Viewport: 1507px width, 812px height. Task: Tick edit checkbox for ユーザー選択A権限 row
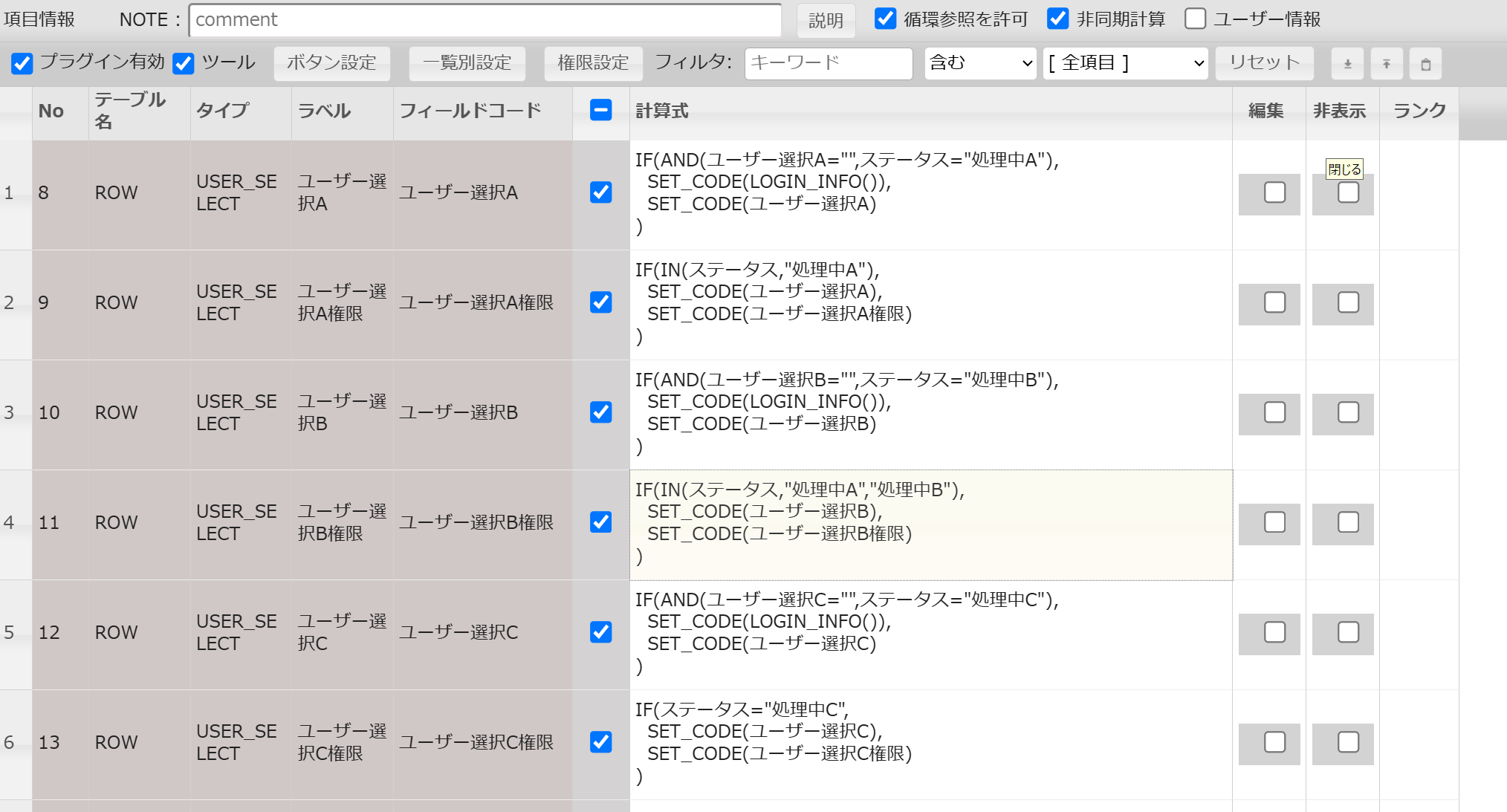(1274, 302)
